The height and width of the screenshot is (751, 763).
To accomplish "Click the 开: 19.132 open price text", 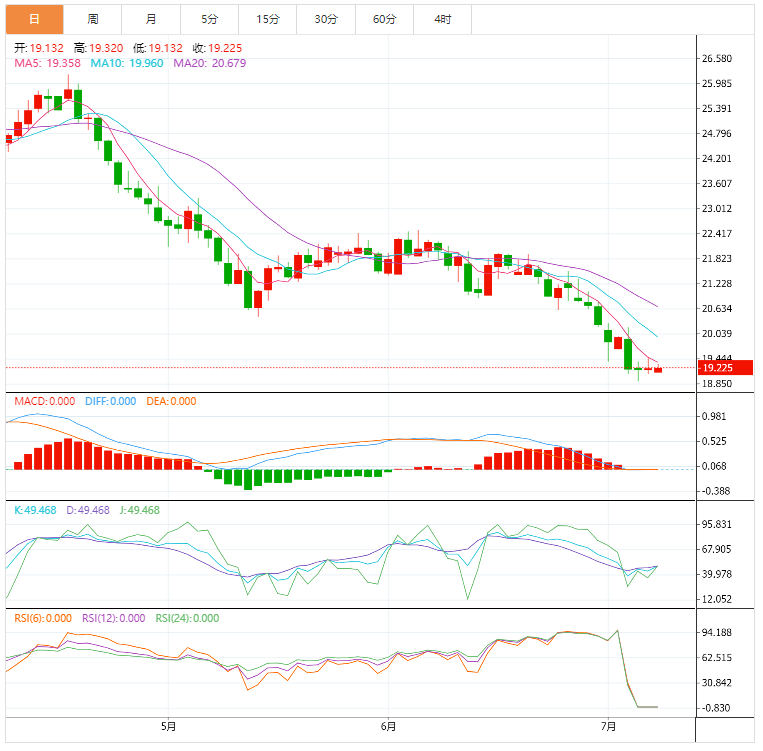I will coord(39,48).
